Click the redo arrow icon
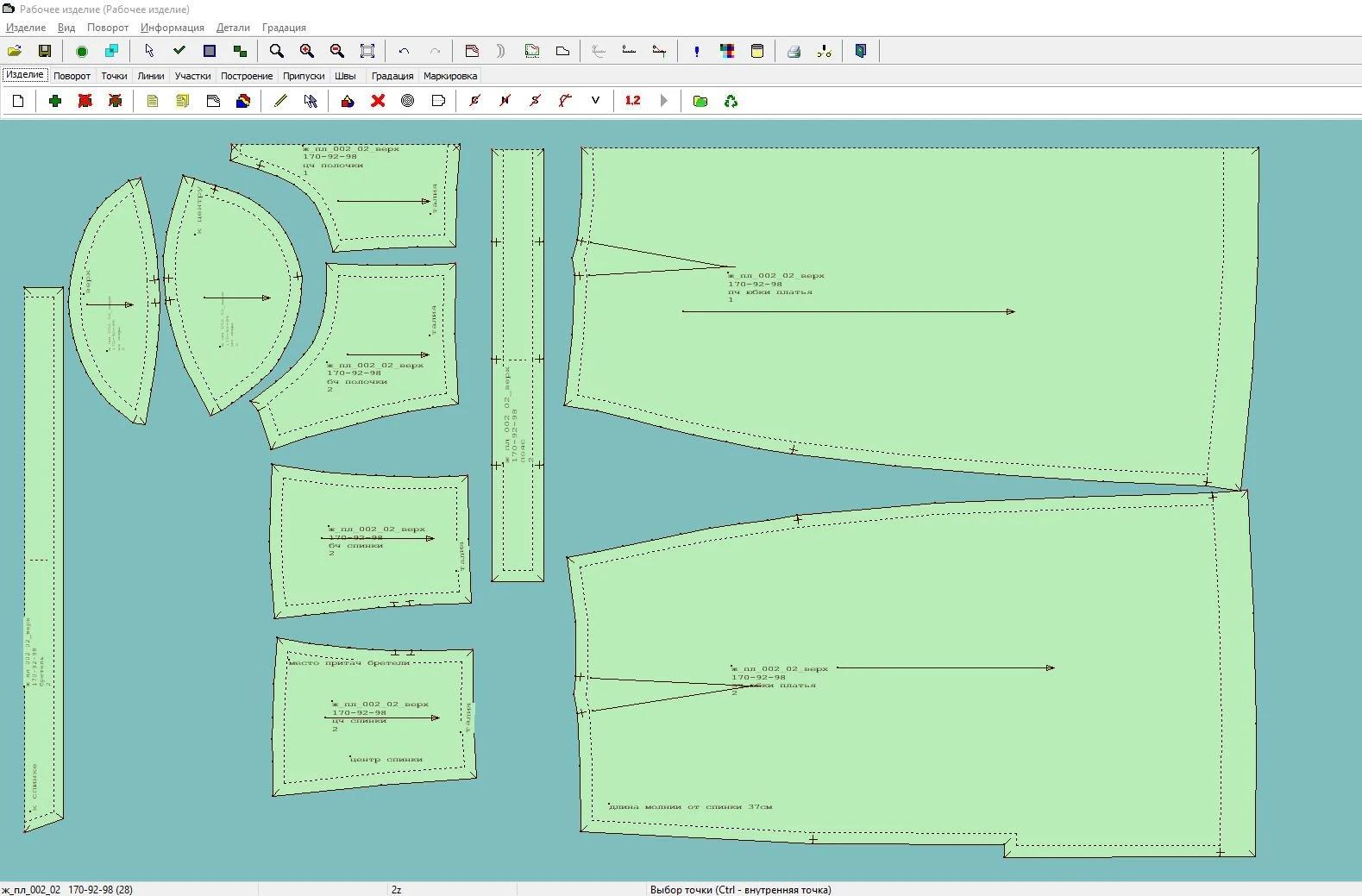Screen dimensions: 1362x896 click(435, 51)
